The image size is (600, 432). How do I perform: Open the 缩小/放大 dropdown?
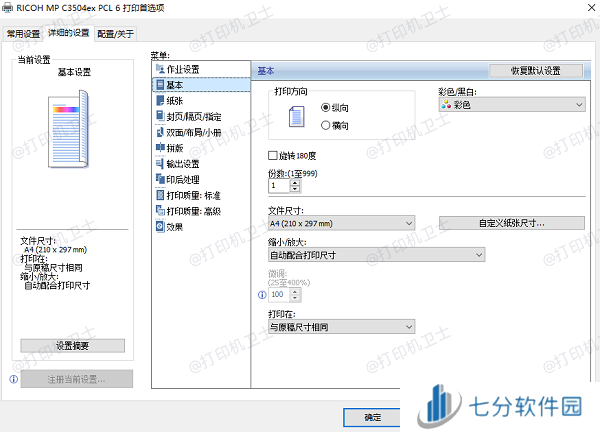[x=377, y=255]
